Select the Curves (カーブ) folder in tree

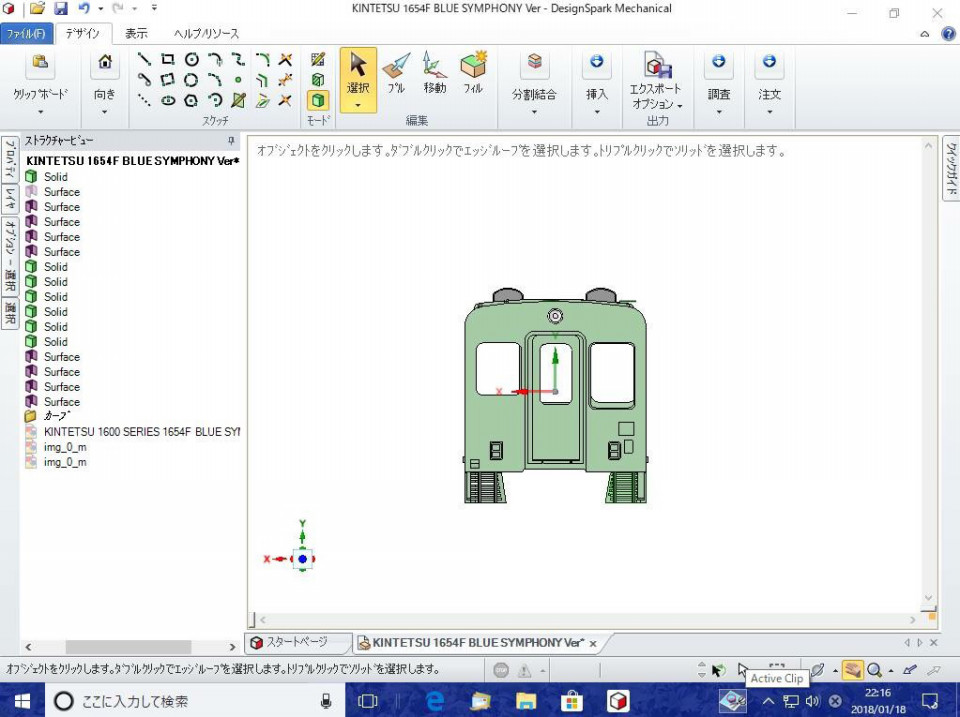(x=48, y=416)
